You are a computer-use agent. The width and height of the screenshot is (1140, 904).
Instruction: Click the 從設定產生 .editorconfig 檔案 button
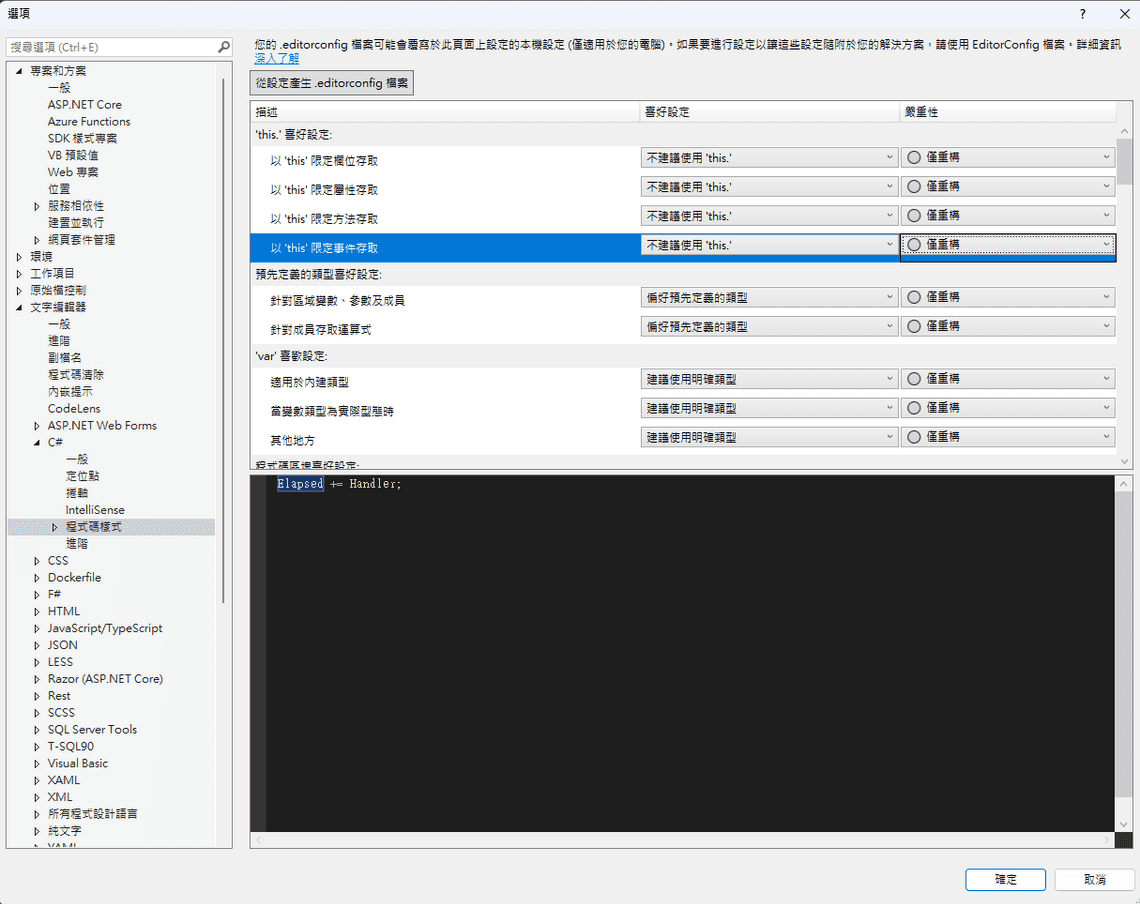331,83
